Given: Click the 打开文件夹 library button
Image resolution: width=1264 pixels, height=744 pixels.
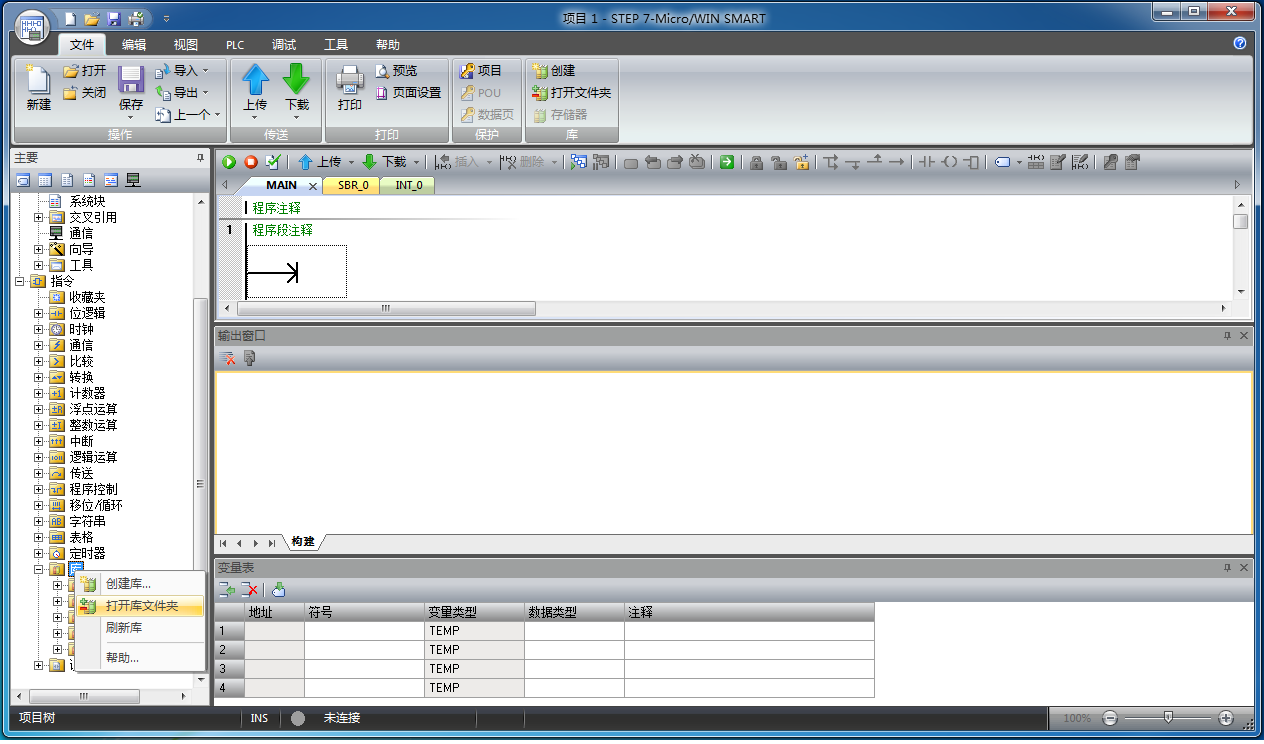Looking at the screenshot, I should point(571,93).
